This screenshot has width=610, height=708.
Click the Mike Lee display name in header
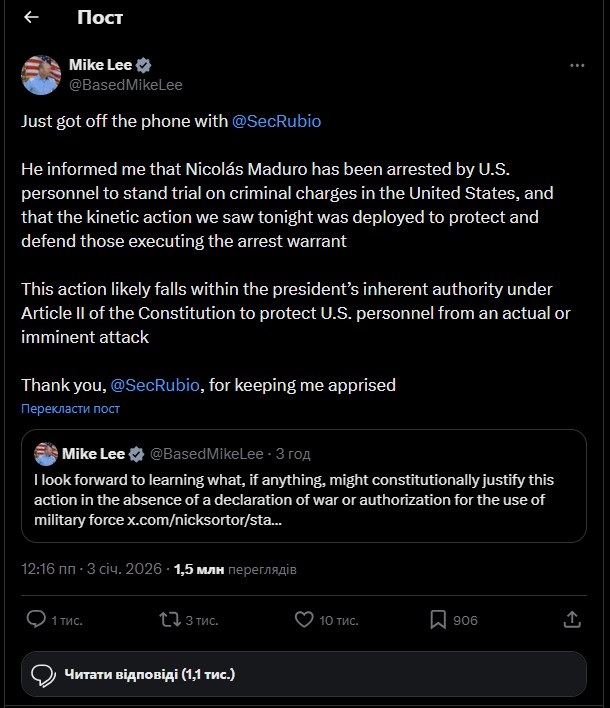(100, 65)
